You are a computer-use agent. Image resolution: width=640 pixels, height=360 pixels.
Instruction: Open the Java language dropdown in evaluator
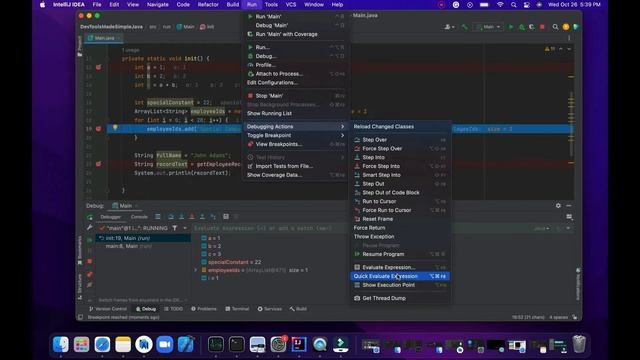542,228
